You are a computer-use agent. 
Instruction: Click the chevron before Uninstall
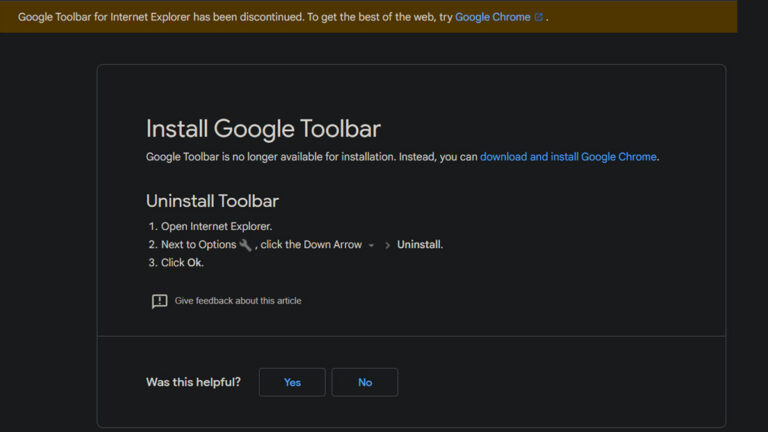[387, 245]
